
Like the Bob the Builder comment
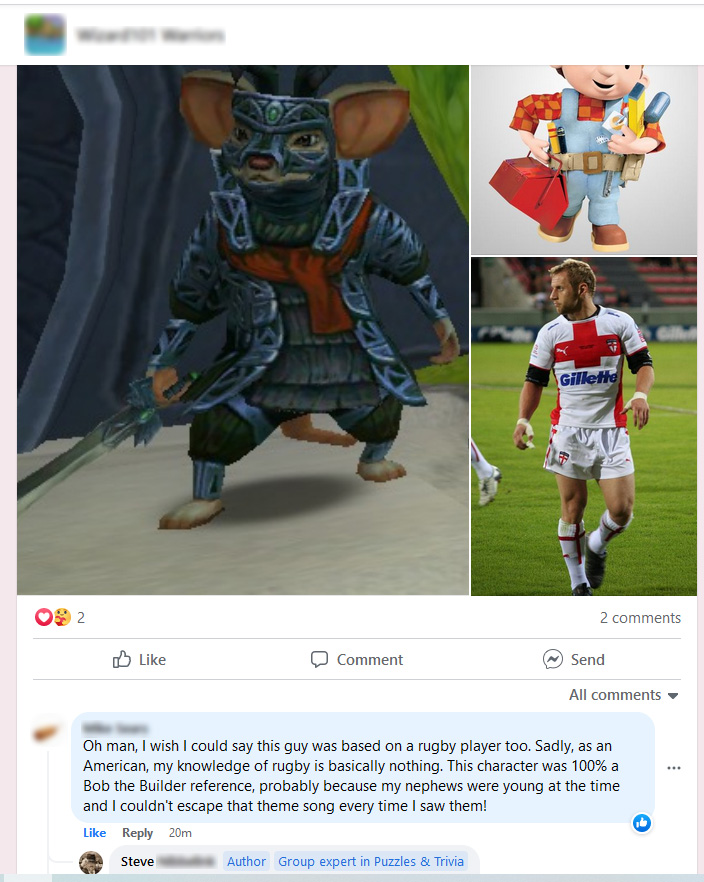click(94, 833)
